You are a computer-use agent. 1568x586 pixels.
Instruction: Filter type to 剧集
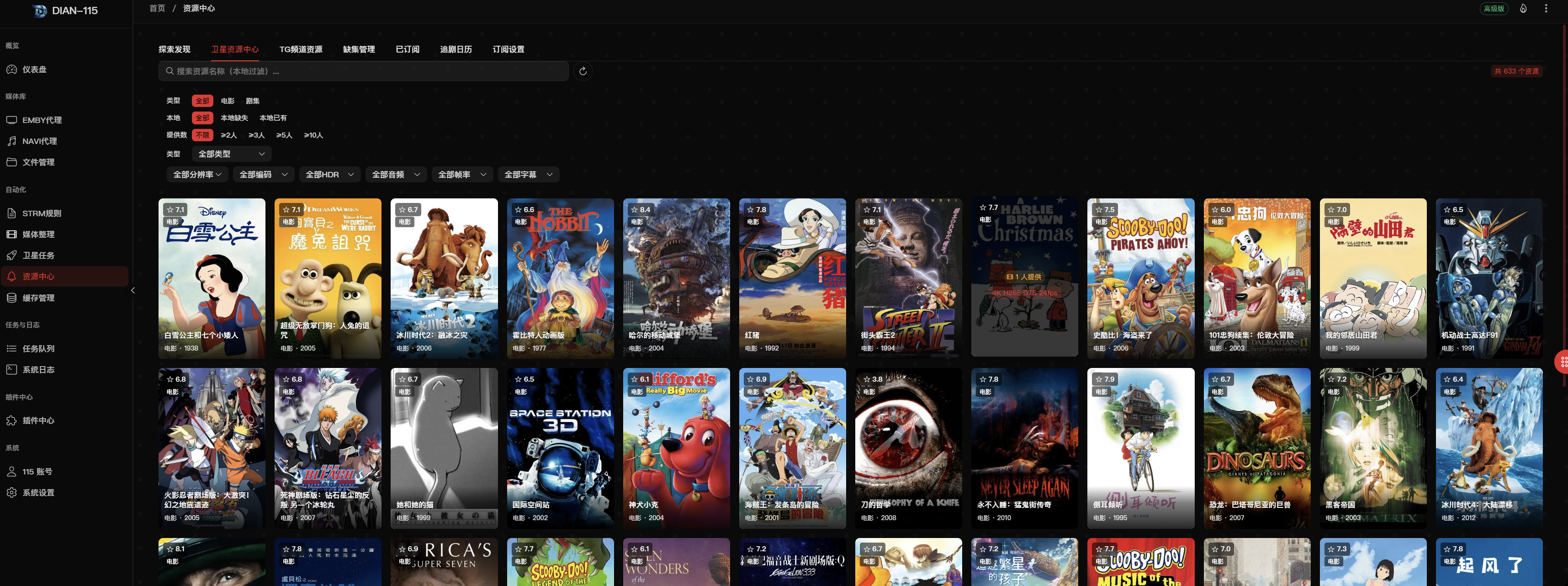click(x=253, y=101)
